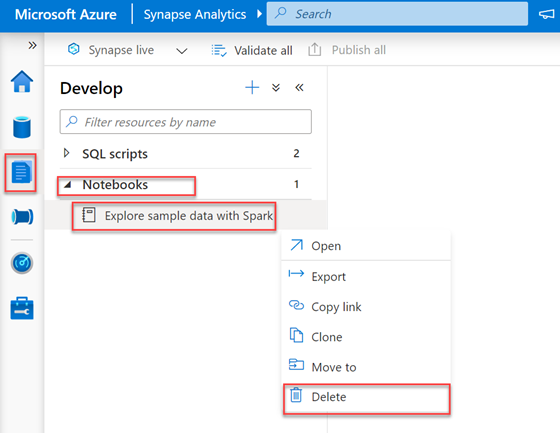
Task: Click Notebooks count 1
Action: (296, 184)
